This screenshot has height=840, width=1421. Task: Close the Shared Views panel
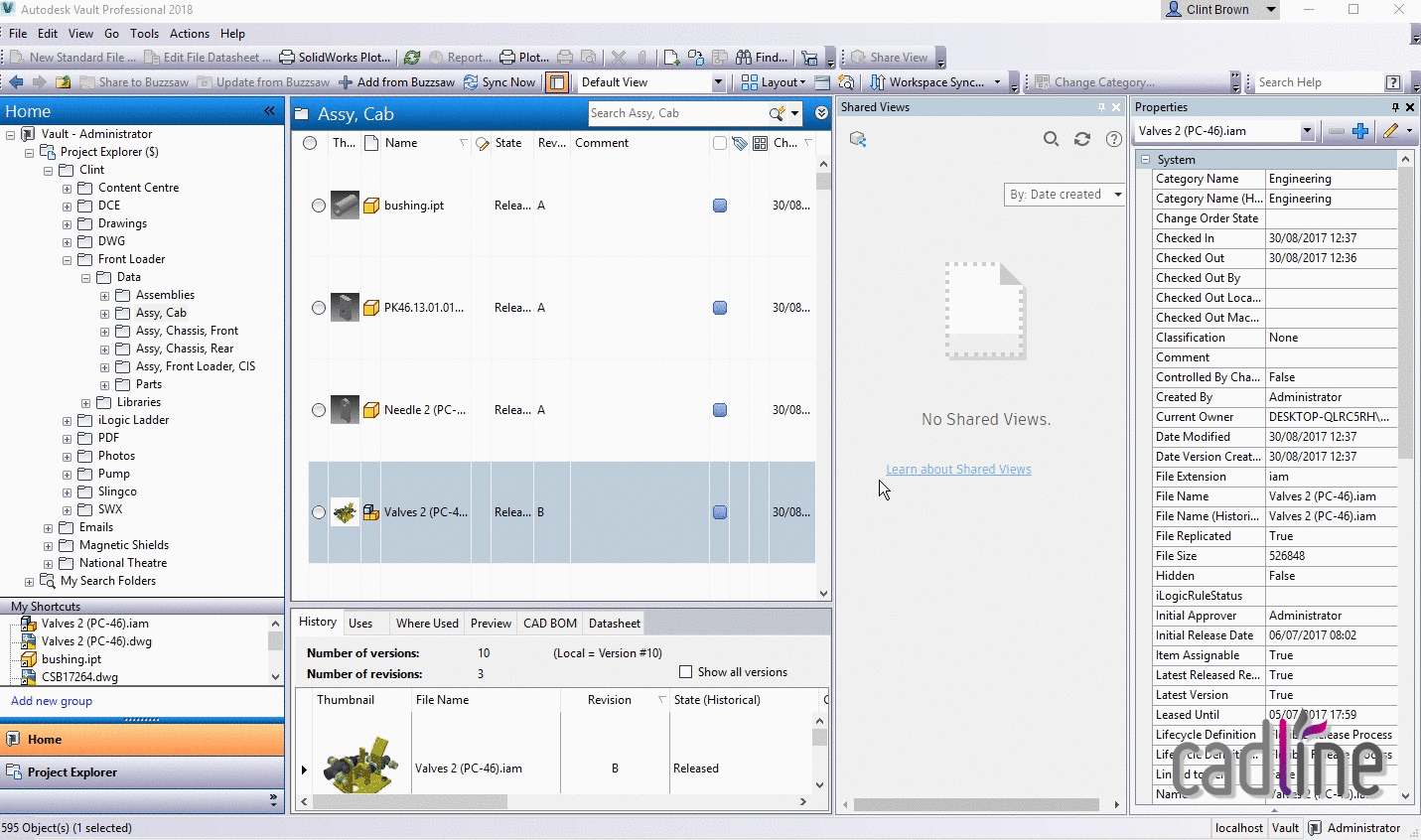pos(1116,107)
